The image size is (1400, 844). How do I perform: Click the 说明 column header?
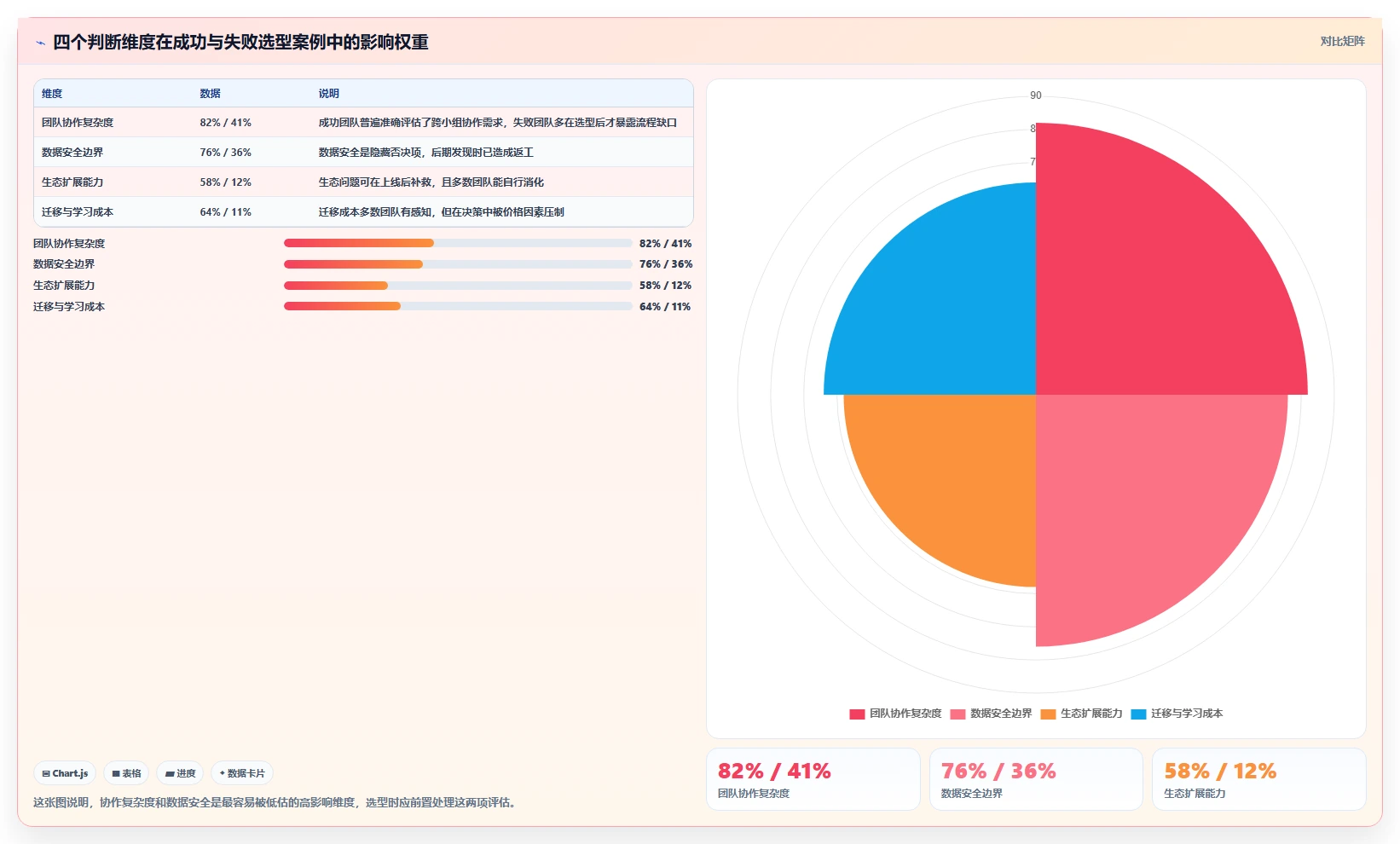329,94
